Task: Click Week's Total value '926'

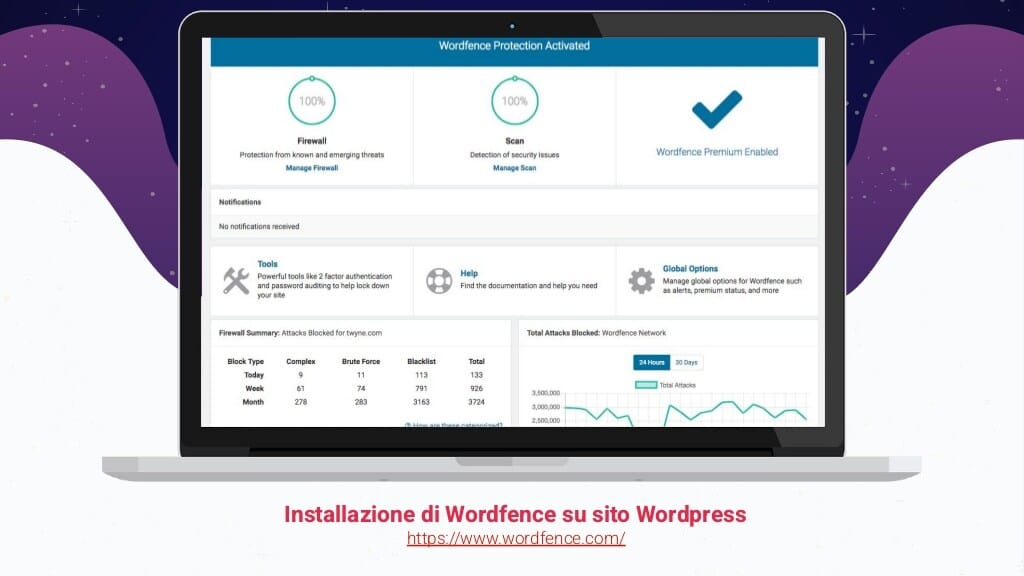Action: (x=476, y=389)
